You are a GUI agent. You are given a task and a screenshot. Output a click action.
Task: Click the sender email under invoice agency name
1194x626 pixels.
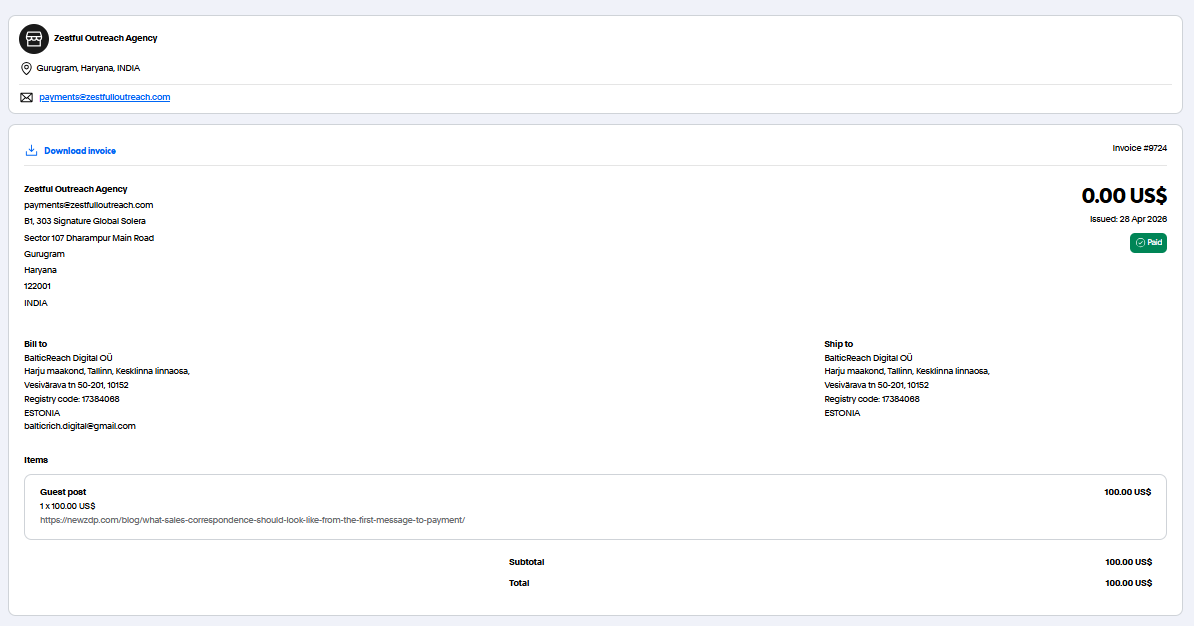88,206
